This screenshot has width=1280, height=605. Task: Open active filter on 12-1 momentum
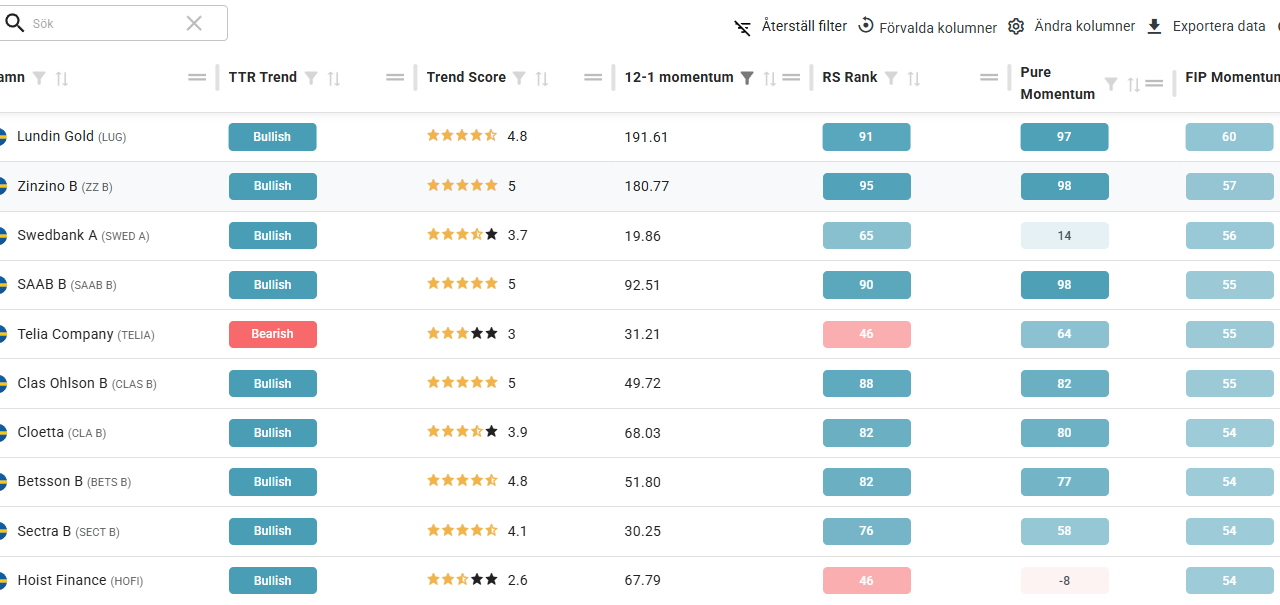[x=747, y=78]
